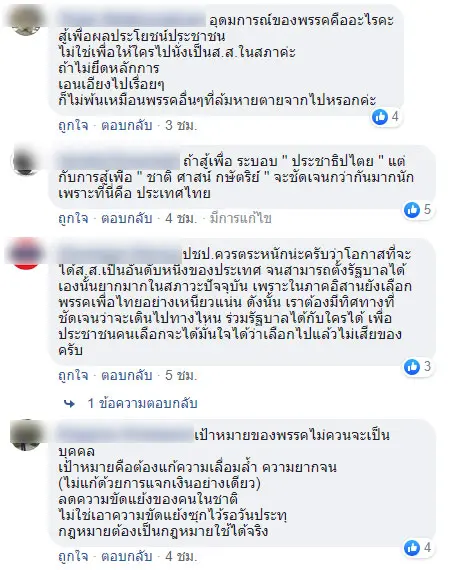The width and height of the screenshot is (469, 570).
Task: Click ถูกใจ under the 4 ชม. edited comment
Action: pyautogui.click(x=73, y=218)
